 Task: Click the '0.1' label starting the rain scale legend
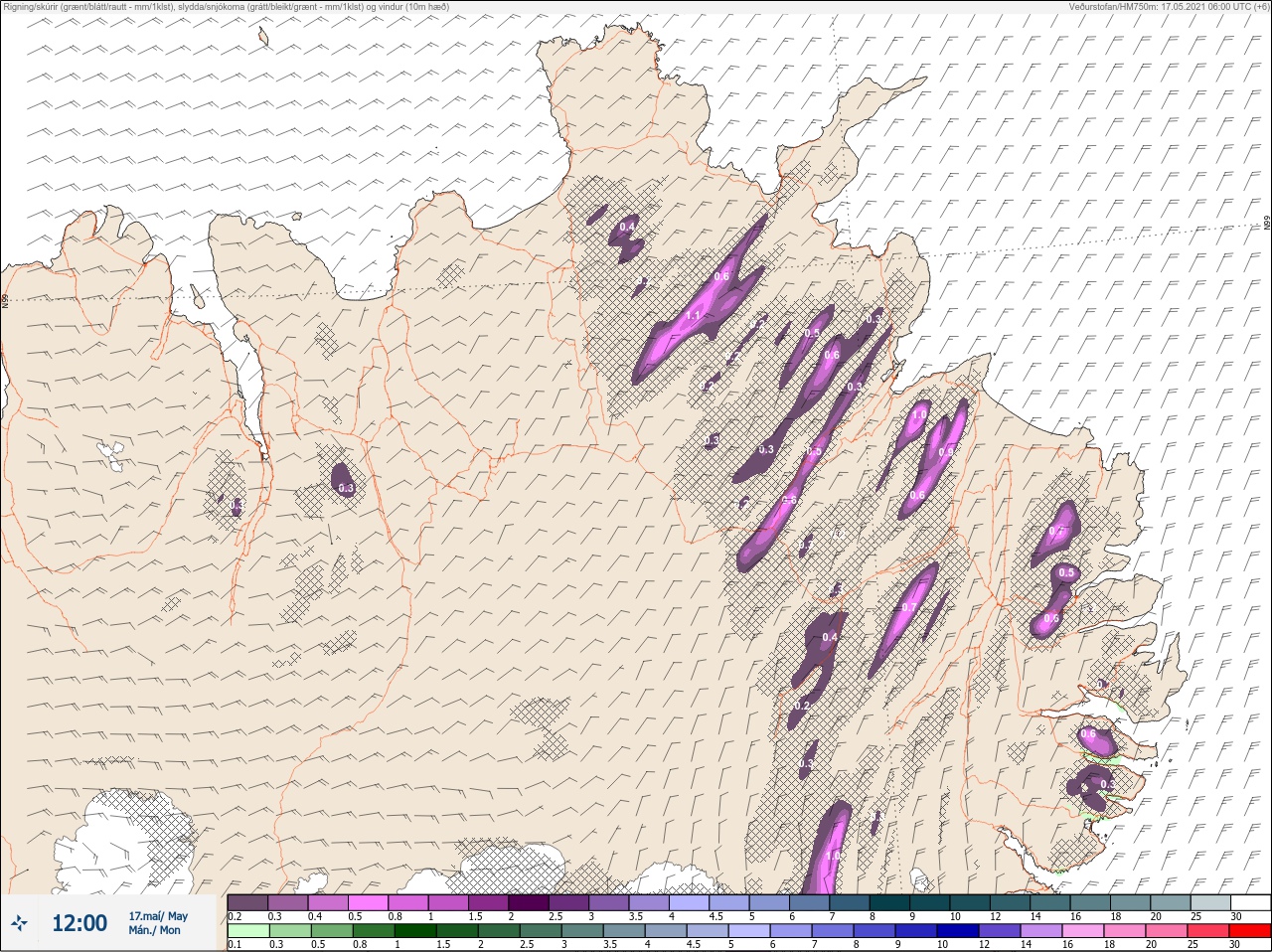235,944
